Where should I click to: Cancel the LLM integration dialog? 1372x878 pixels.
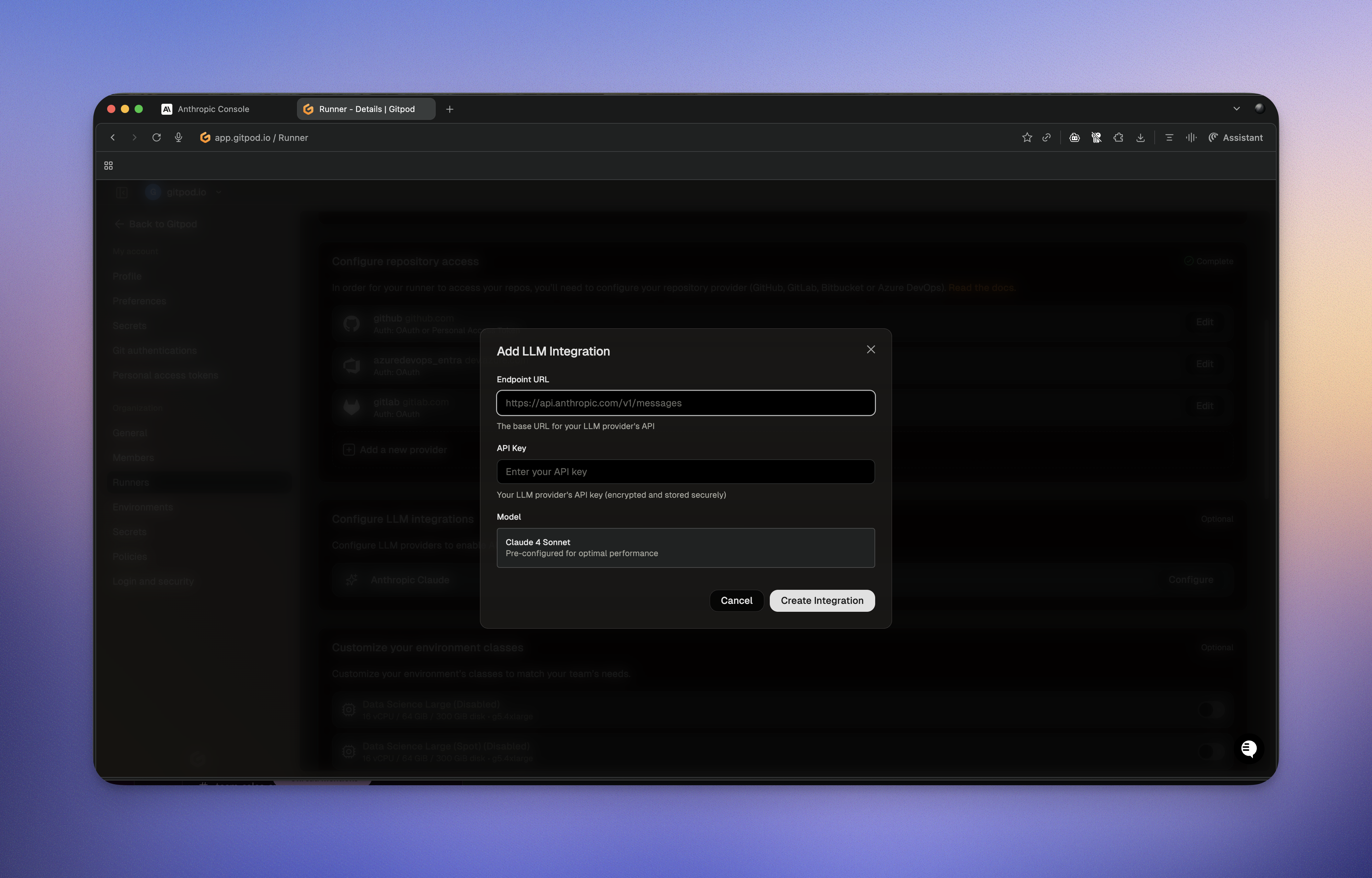point(736,600)
